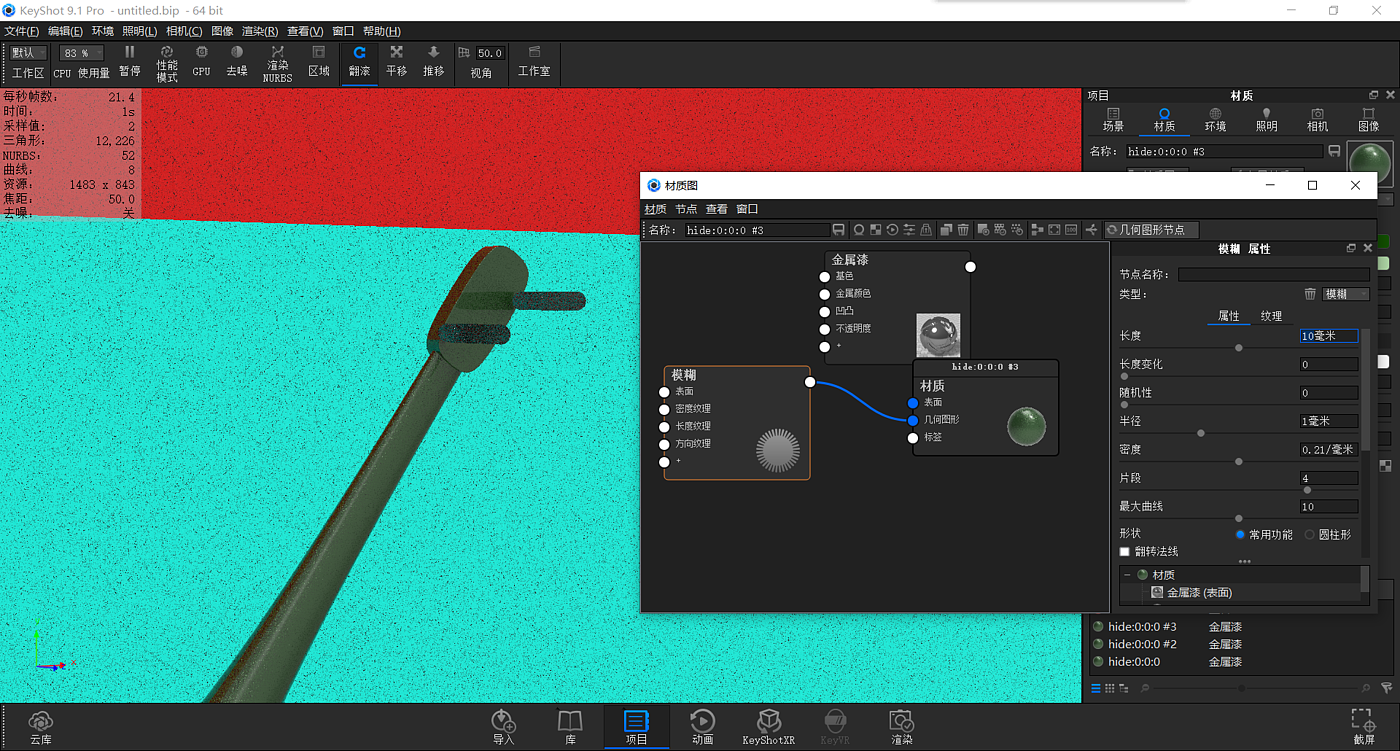Switch to the 环境 environment tab
The height and width of the screenshot is (751, 1400).
coord(1215,120)
